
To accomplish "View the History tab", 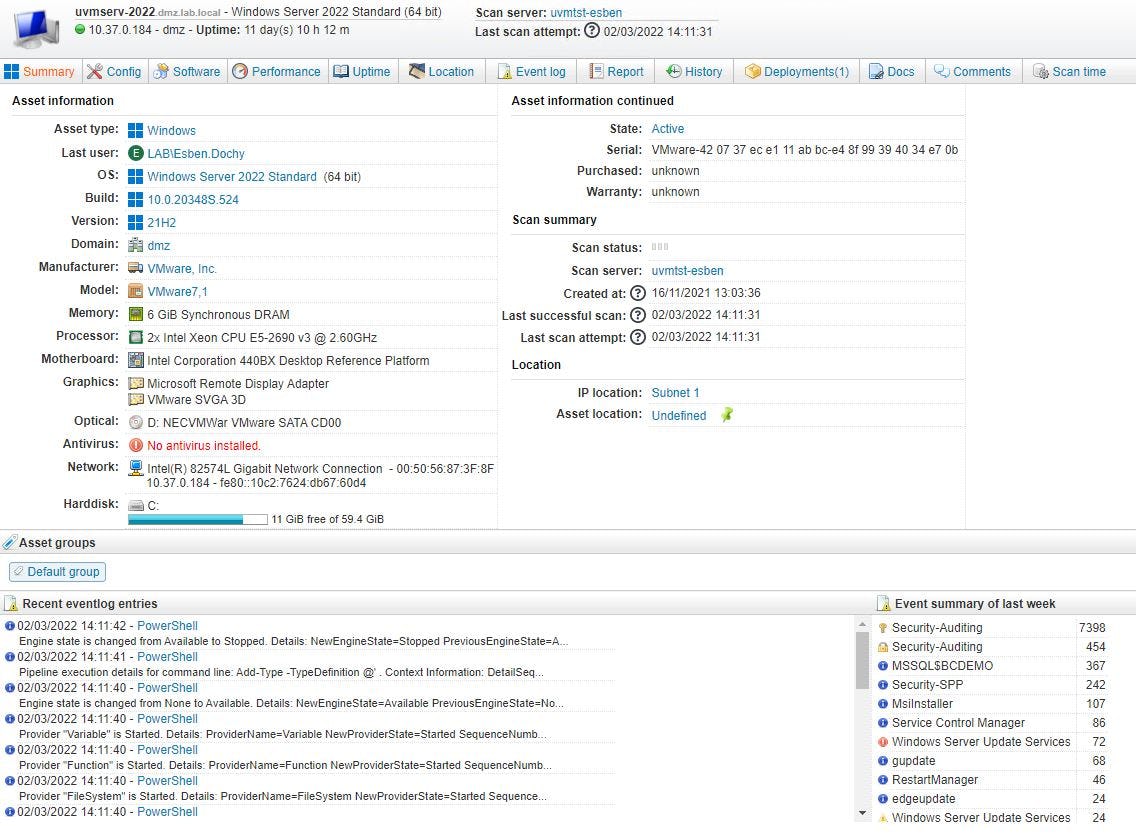I will point(694,72).
